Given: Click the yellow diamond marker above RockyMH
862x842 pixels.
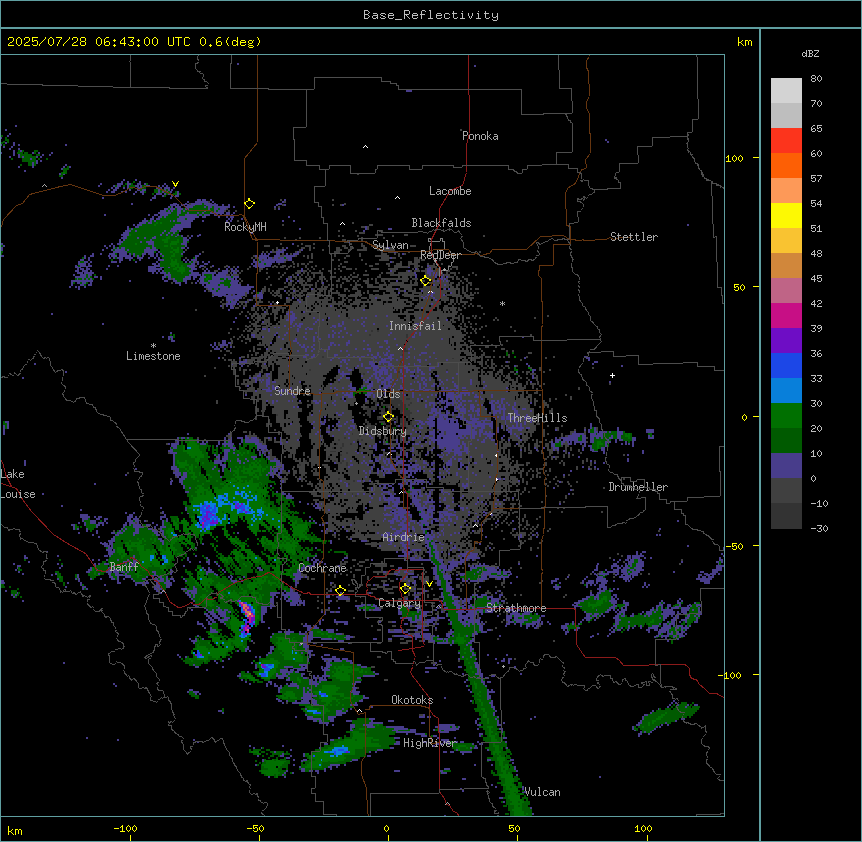Looking at the screenshot, I should 250,204.
